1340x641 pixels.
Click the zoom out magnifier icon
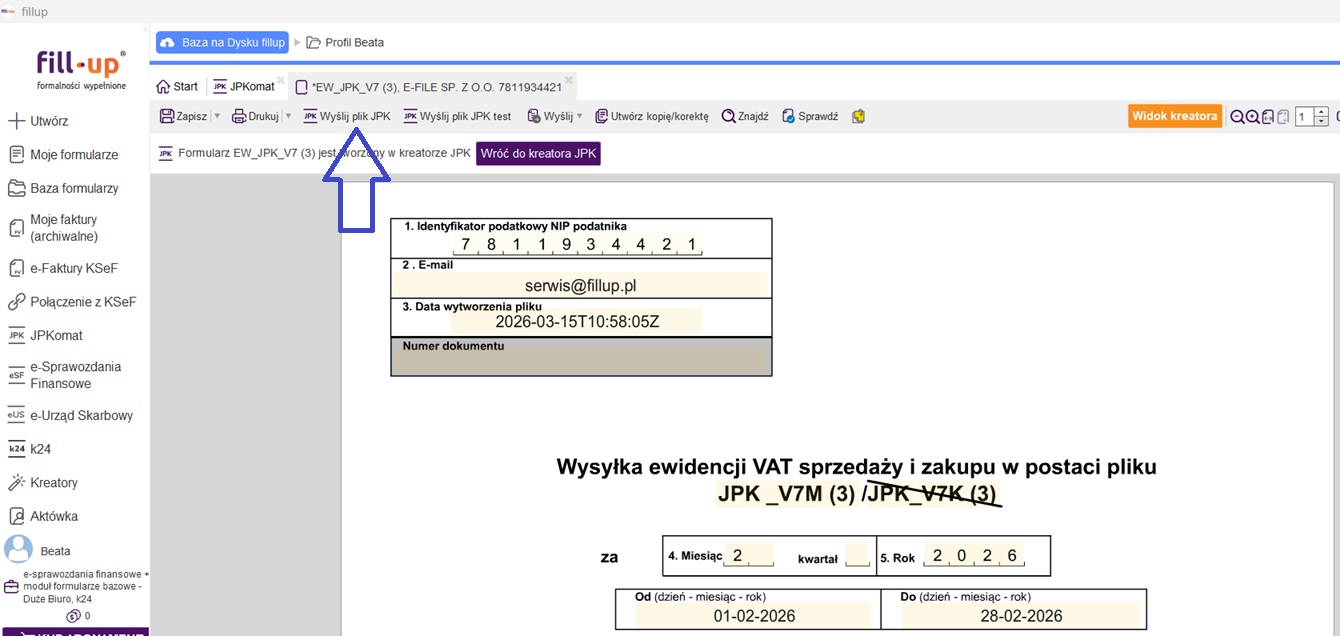(x=1237, y=117)
